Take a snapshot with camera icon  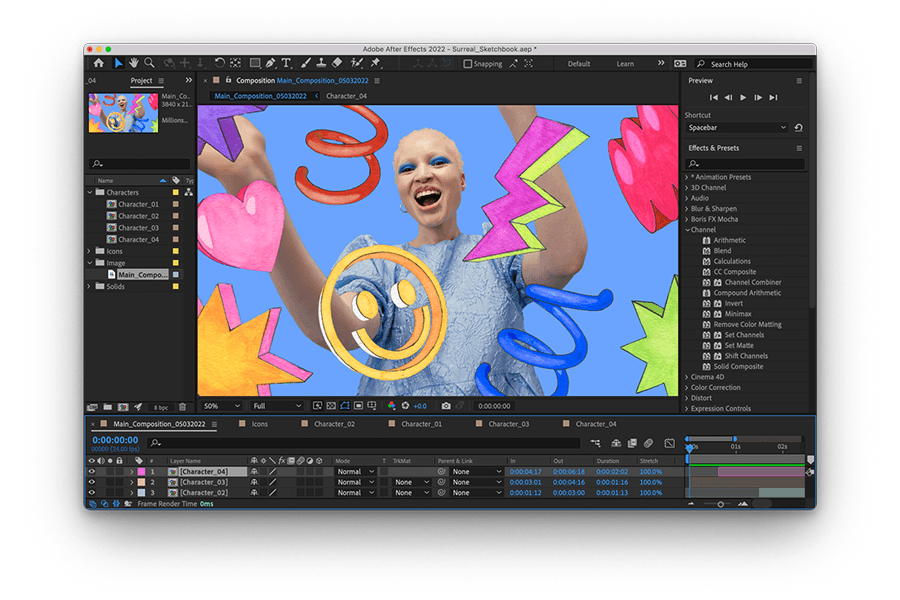(446, 406)
